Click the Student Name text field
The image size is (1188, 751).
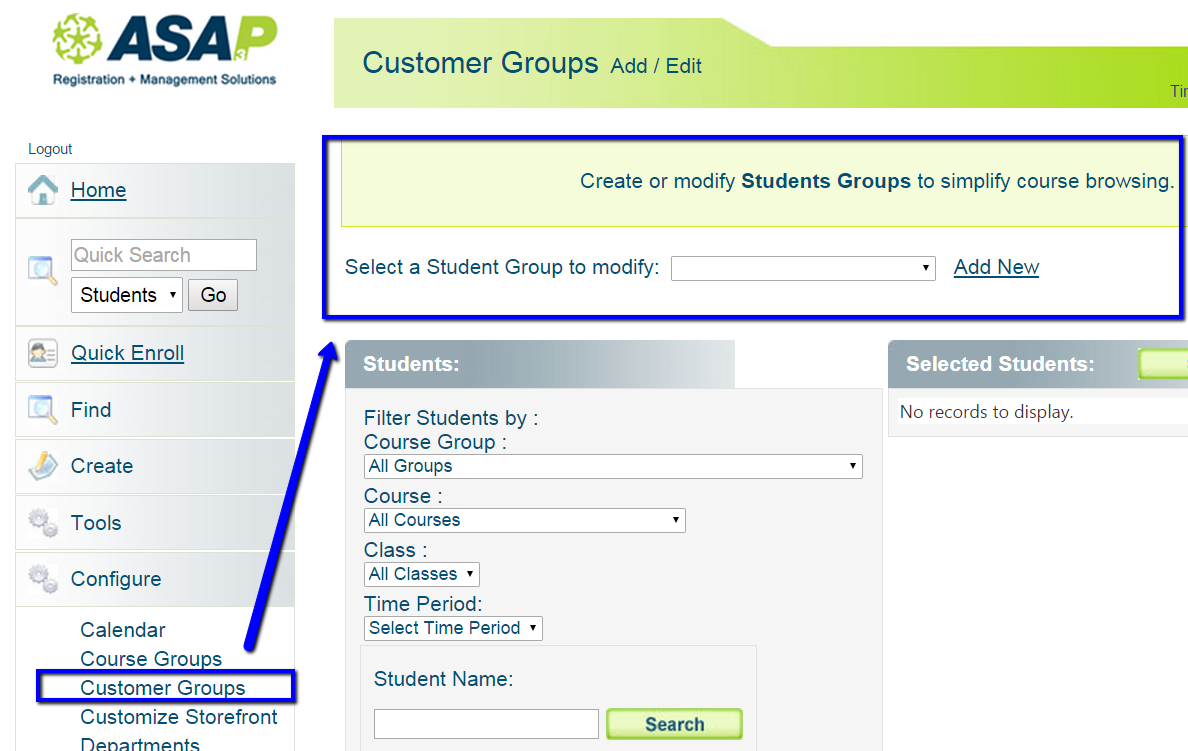point(486,724)
